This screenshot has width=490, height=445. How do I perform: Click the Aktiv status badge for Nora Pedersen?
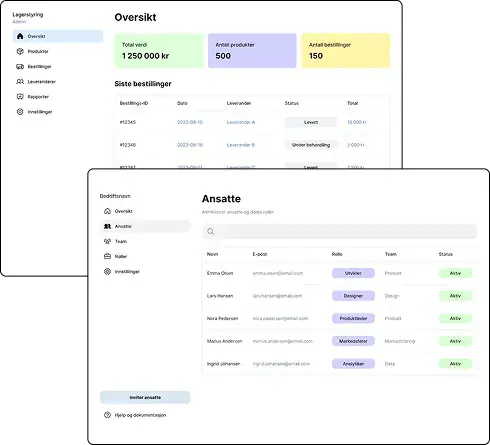pyautogui.click(x=455, y=318)
